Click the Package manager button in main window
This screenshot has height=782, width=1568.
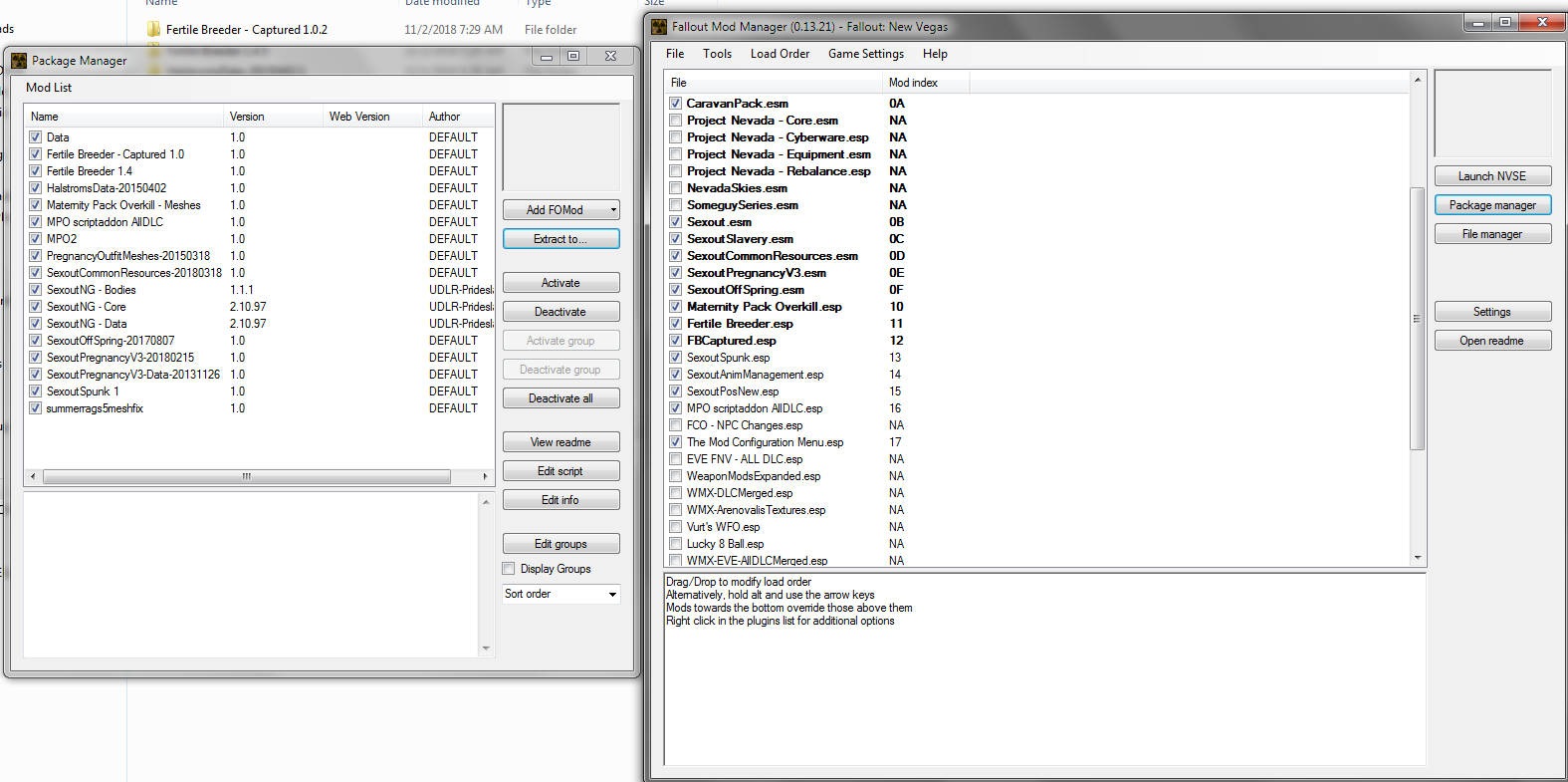(x=1492, y=205)
